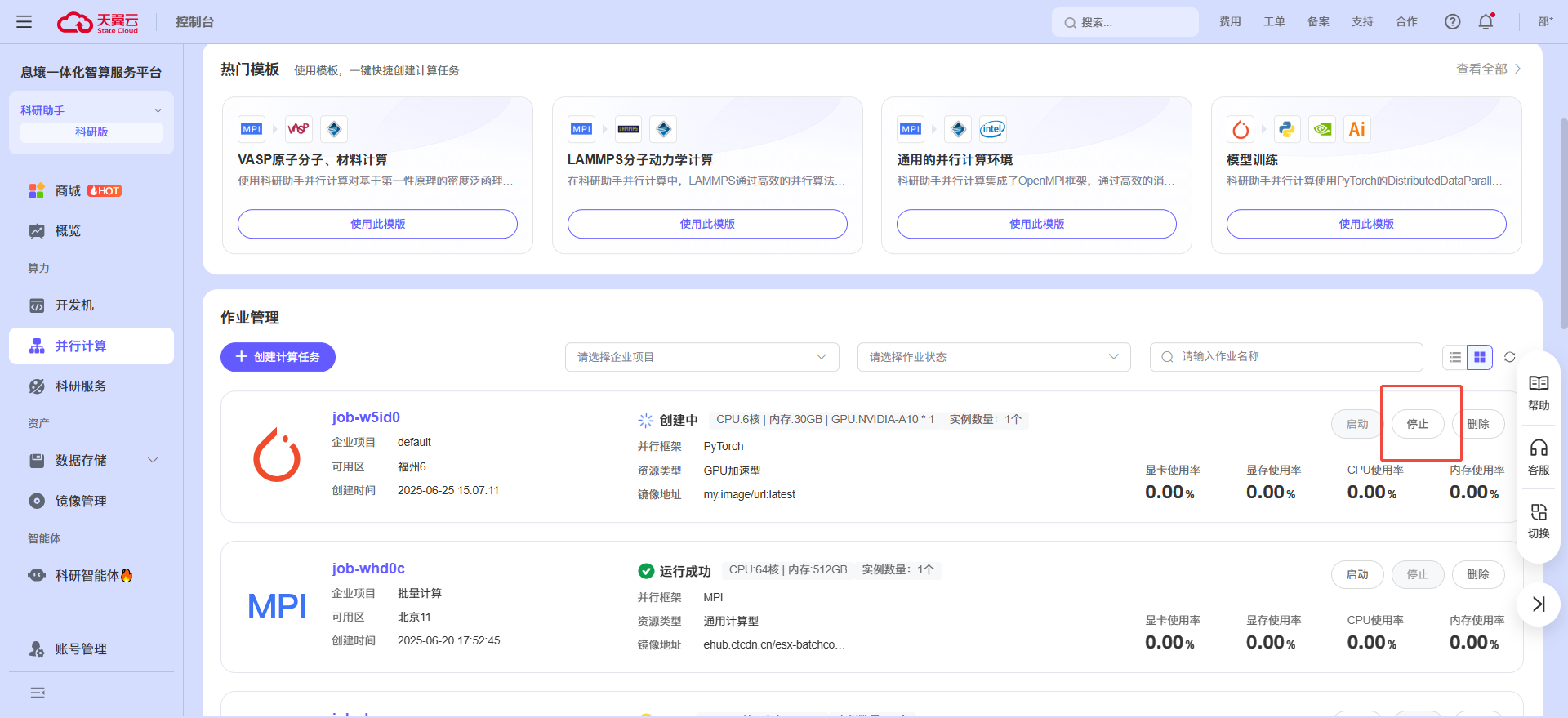
Task: Open the 工单 top menu
Action: tap(1274, 22)
